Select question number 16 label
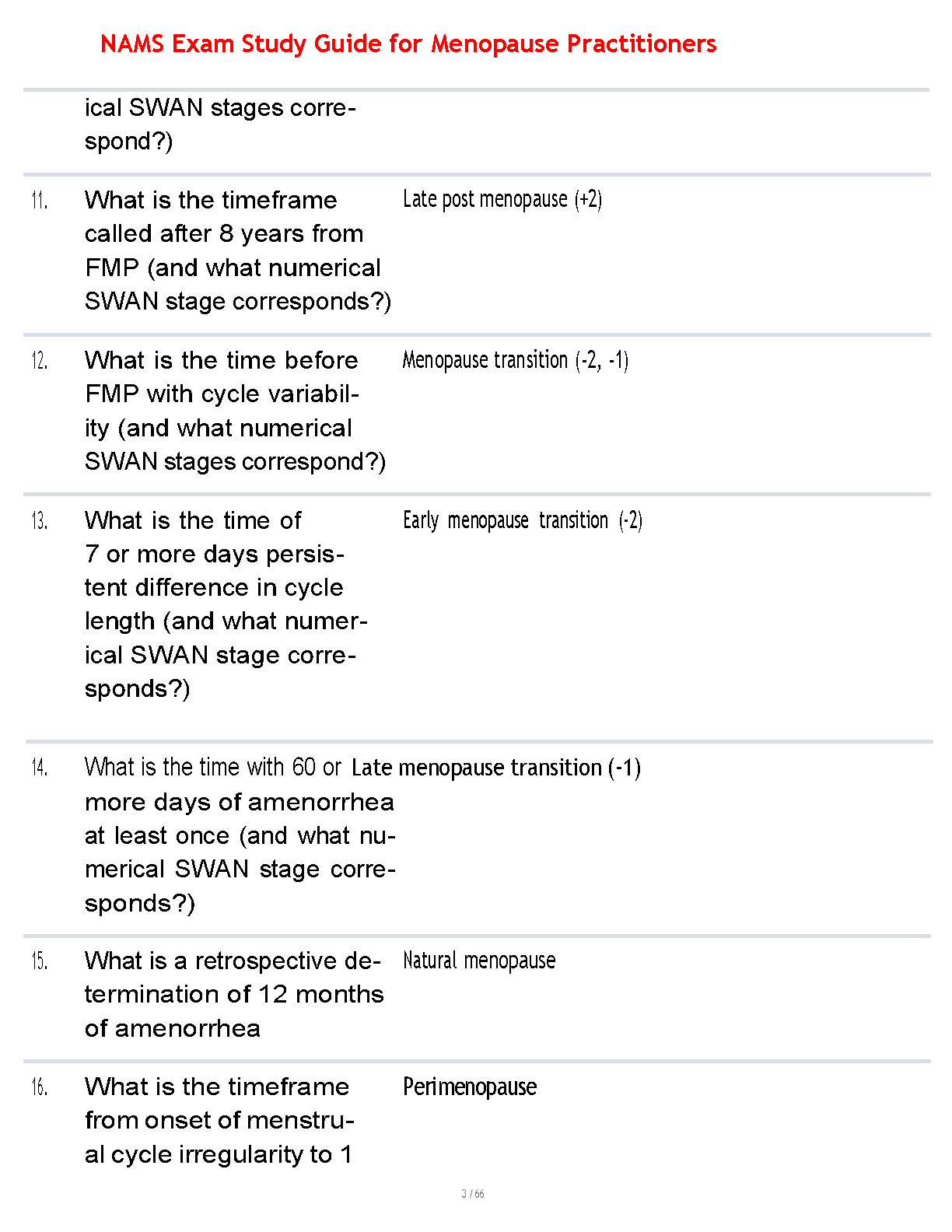 [x=40, y=1087]
